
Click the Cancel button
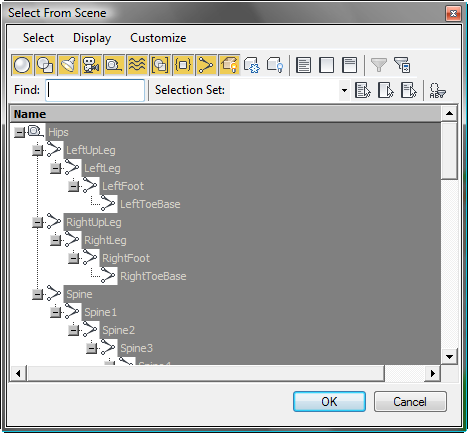[x=410, y=401]
